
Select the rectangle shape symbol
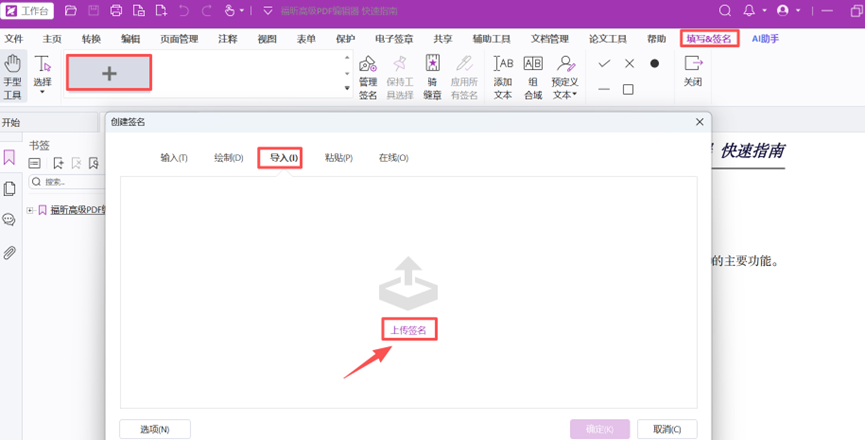[x=628, y=90]
